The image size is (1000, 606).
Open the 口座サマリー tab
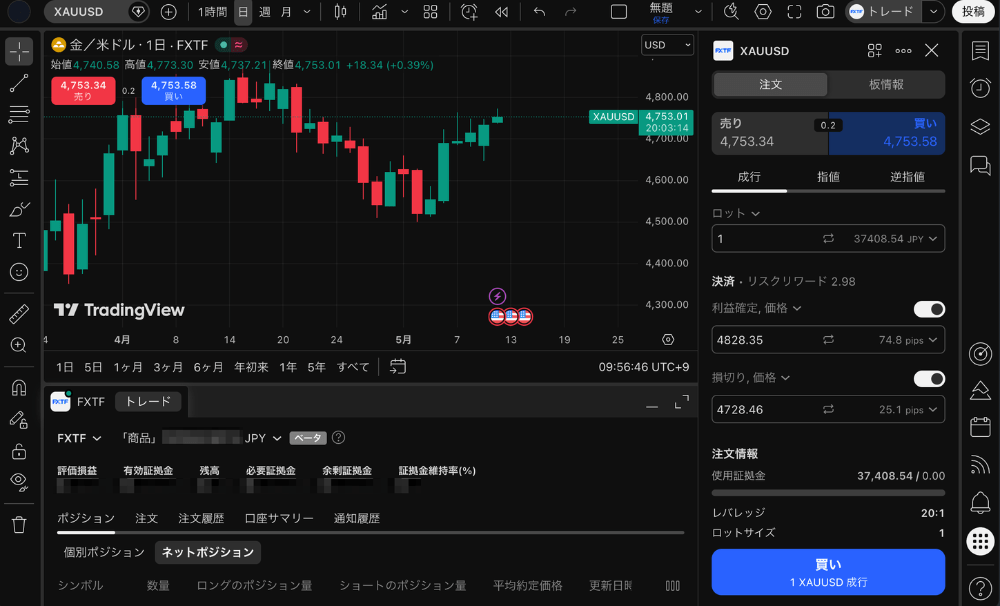tap(279, 518)
